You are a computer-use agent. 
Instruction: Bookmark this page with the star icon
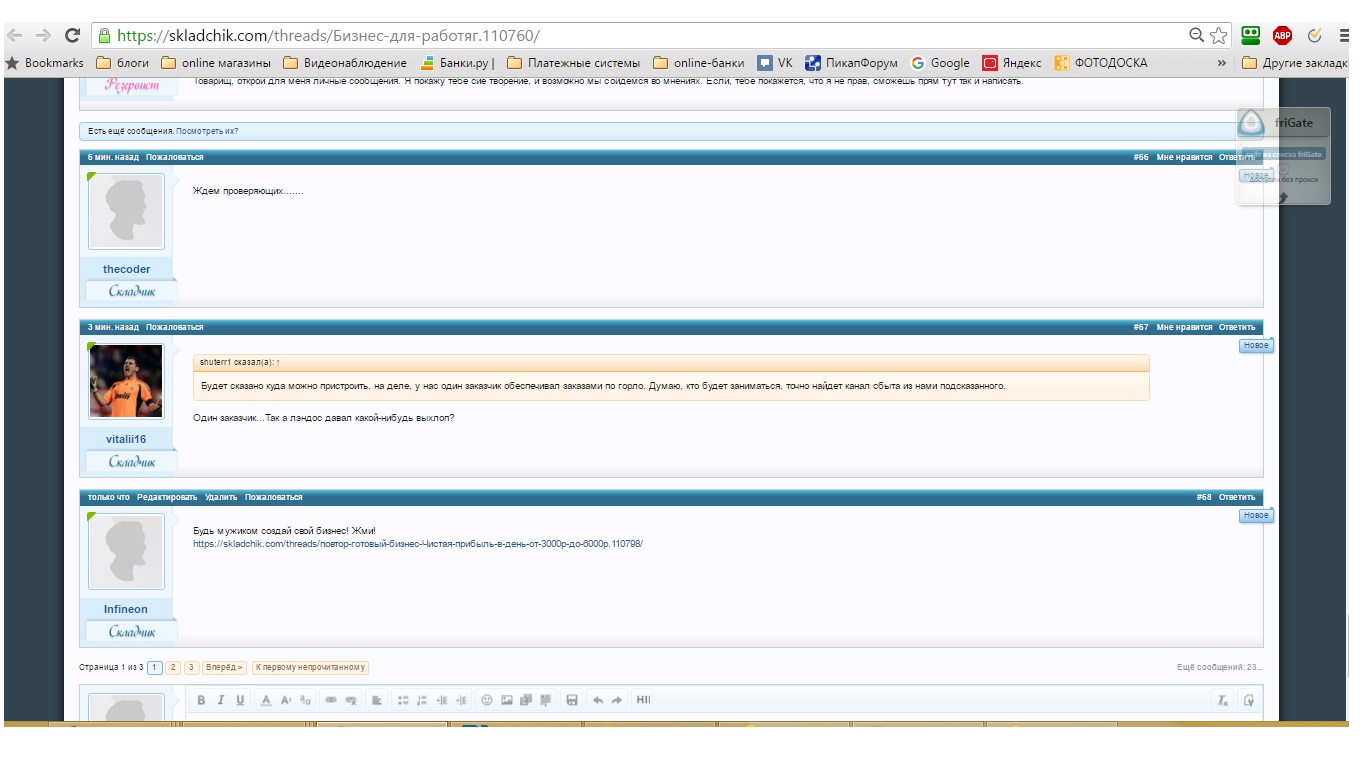click(1218, 35)
